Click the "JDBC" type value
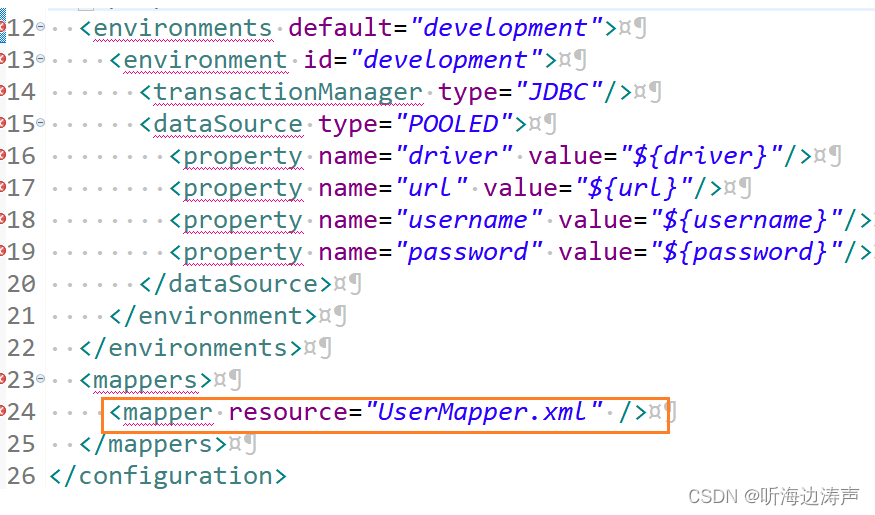Image resolution: width=875 pixels, height=515 pixels. (x=559, y=92)
